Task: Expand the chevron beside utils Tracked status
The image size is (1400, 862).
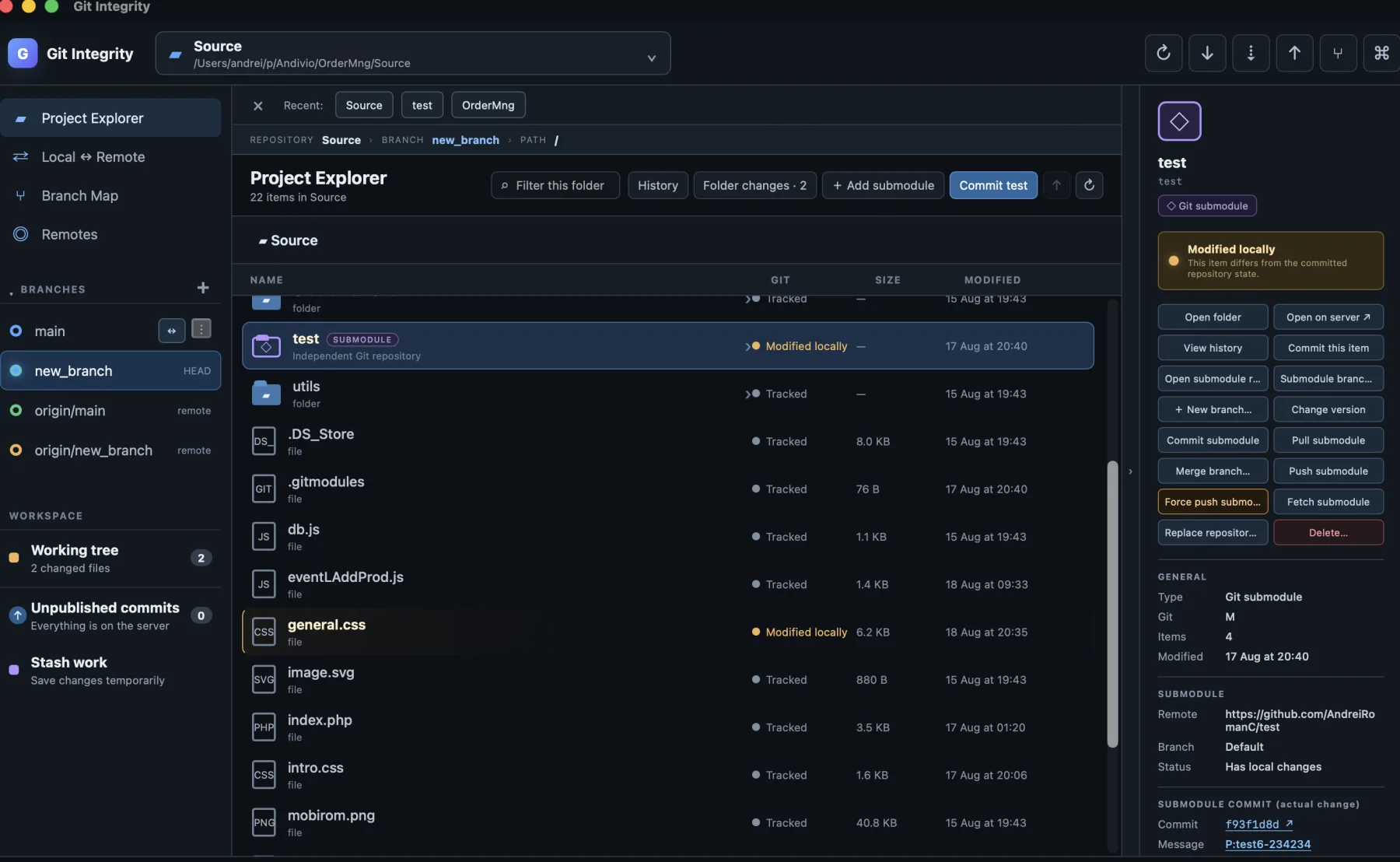Action: pos(747,394)
